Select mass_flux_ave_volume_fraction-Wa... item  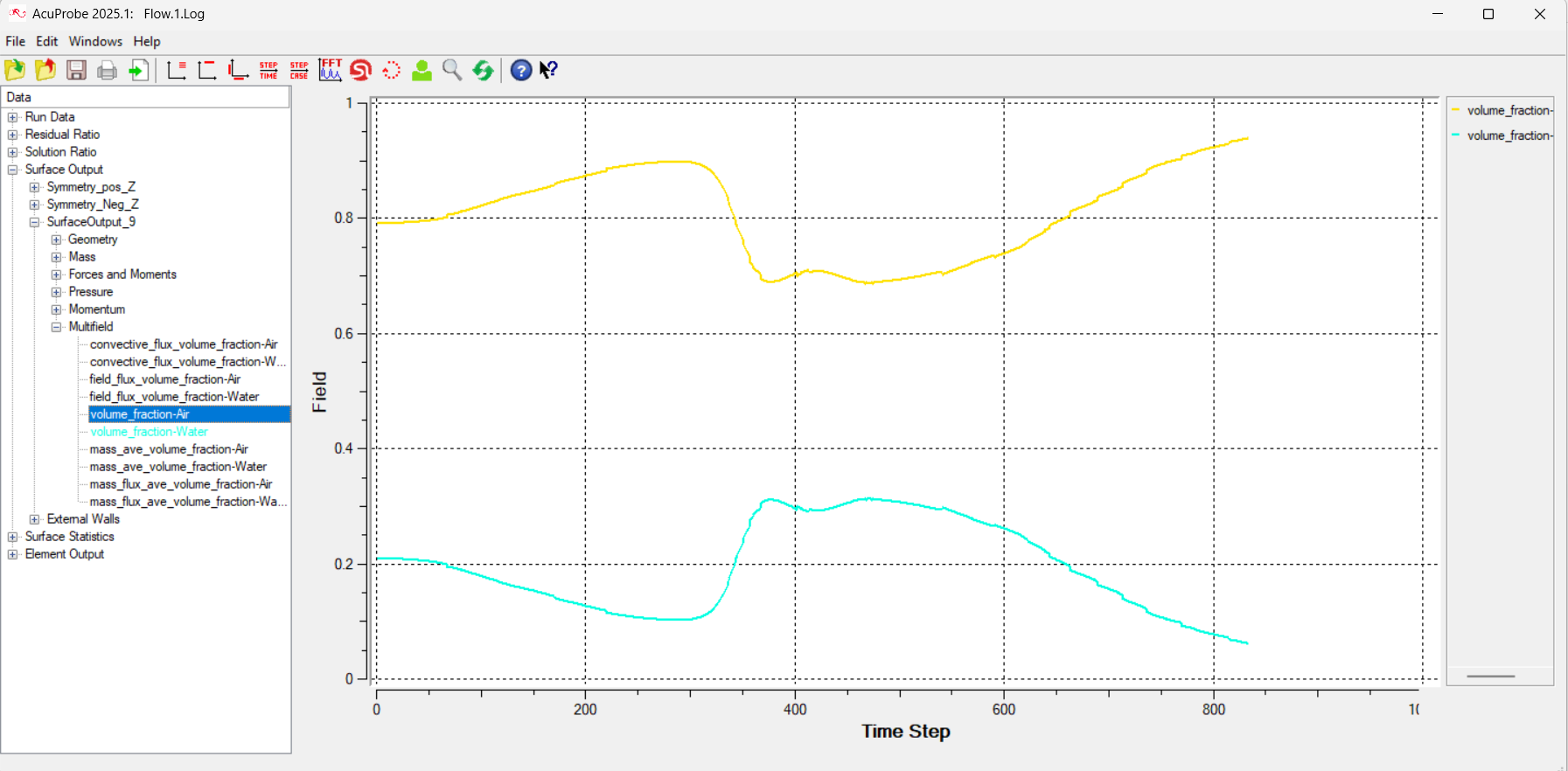click(187, 502)
